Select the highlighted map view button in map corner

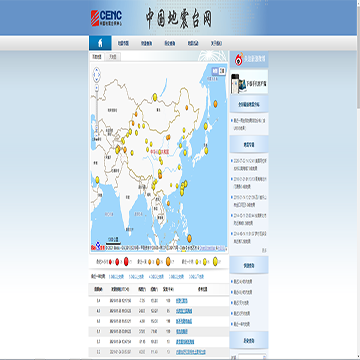tap(215, 71)
